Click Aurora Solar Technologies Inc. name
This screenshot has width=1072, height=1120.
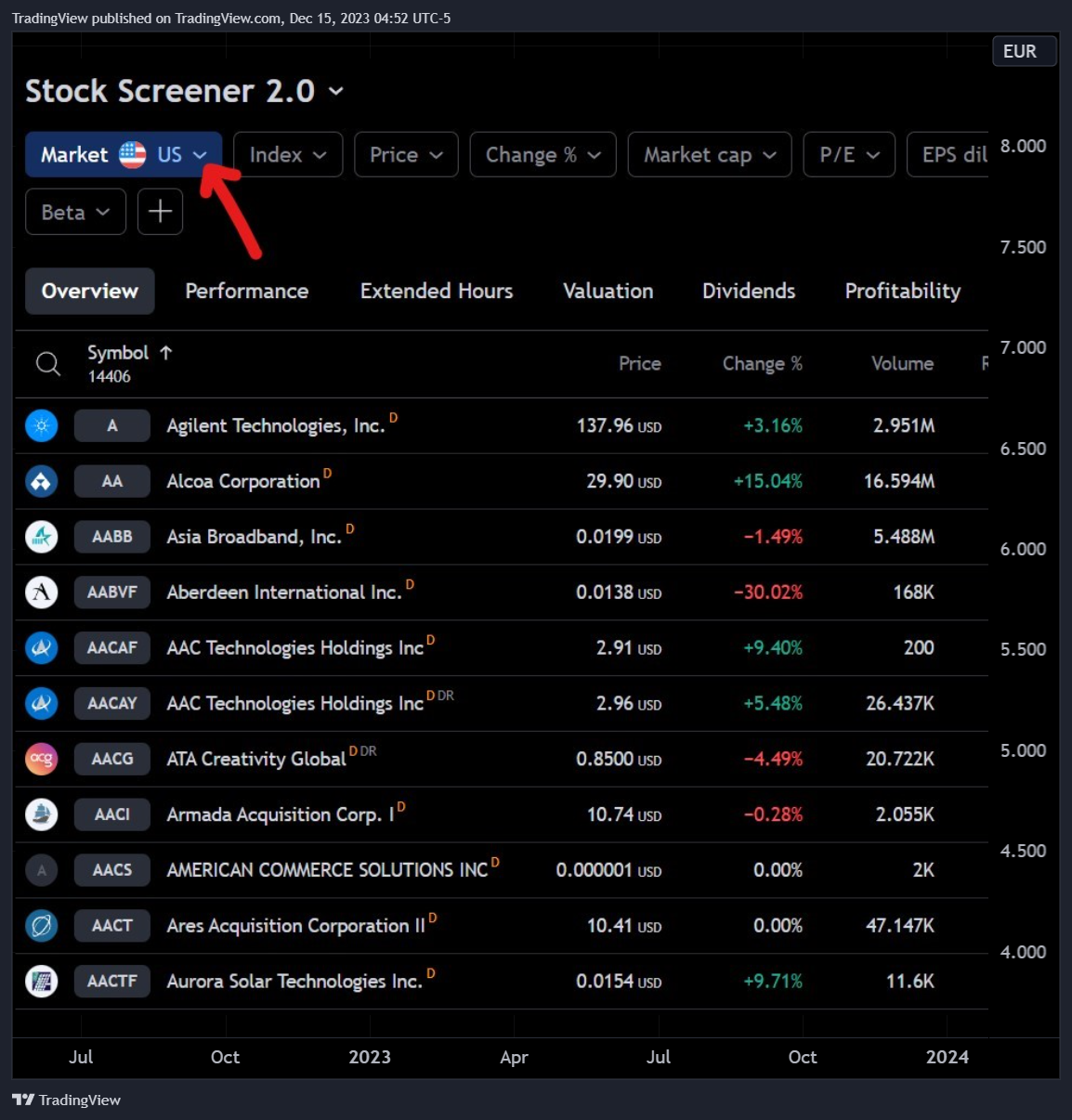point(294,982)
